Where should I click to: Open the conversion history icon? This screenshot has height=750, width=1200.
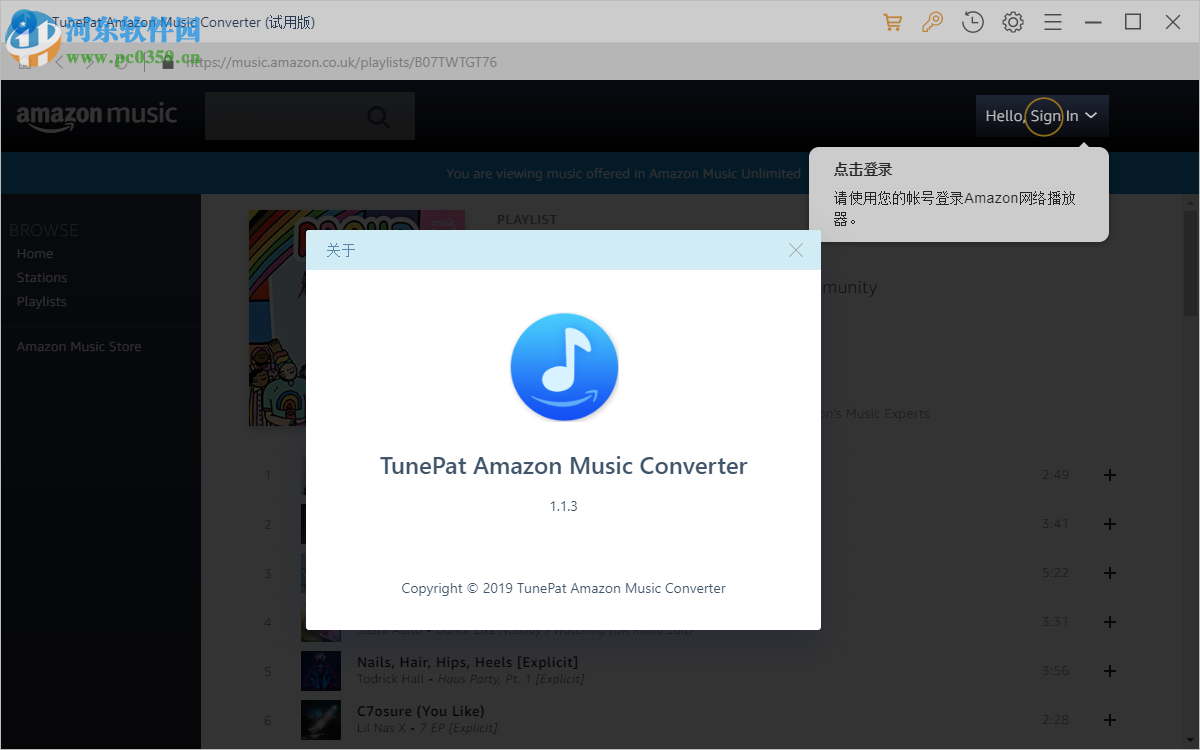[972, 21]
